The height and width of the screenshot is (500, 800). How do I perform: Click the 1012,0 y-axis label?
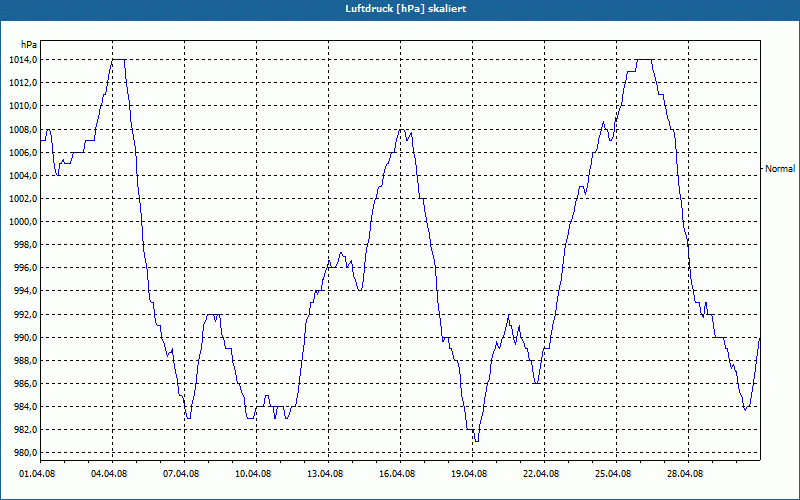coord(22,83)
